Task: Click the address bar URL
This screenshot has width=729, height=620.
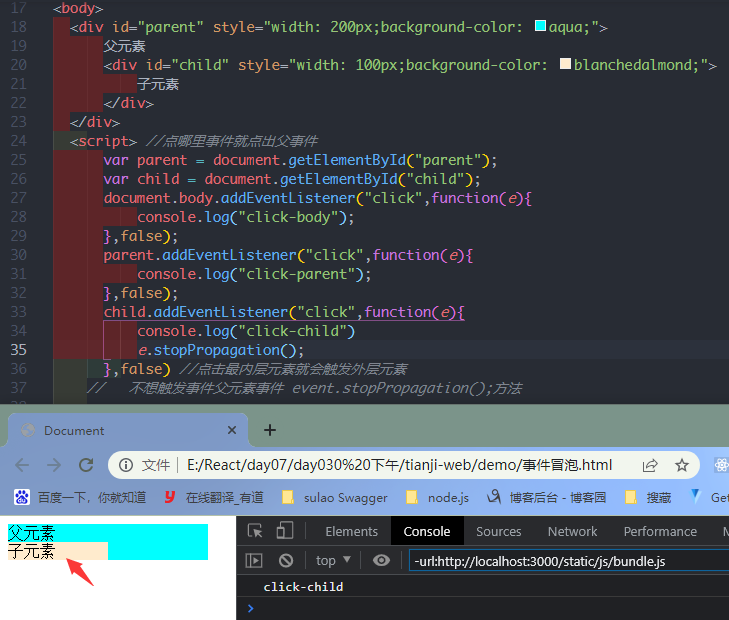Action: (x=399, y=465)
